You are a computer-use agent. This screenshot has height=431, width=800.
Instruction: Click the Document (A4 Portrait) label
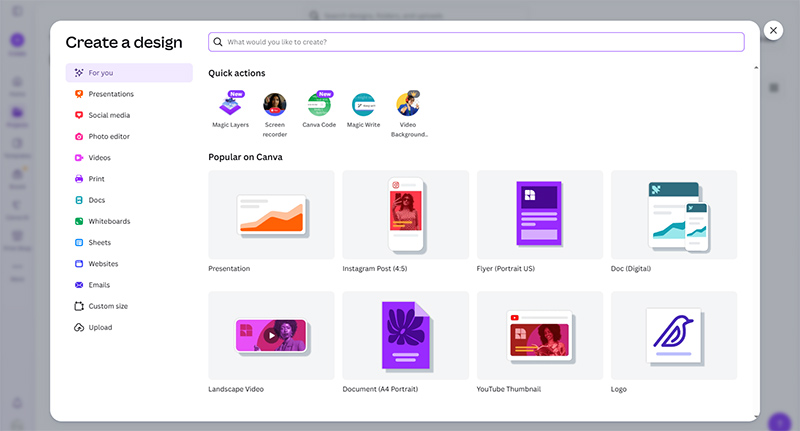tap(380, 389)
